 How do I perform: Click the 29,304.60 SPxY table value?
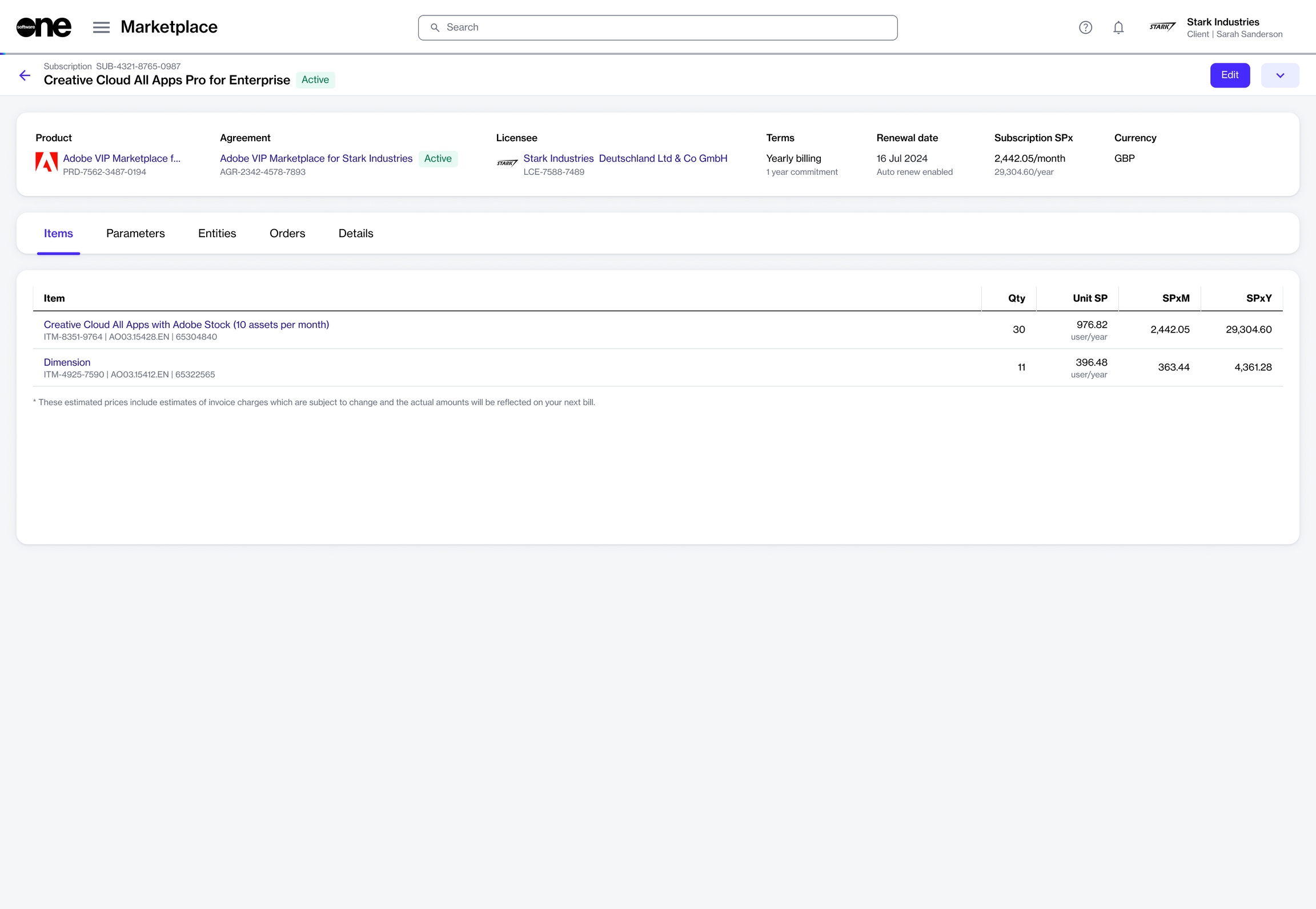(1249, 330)
